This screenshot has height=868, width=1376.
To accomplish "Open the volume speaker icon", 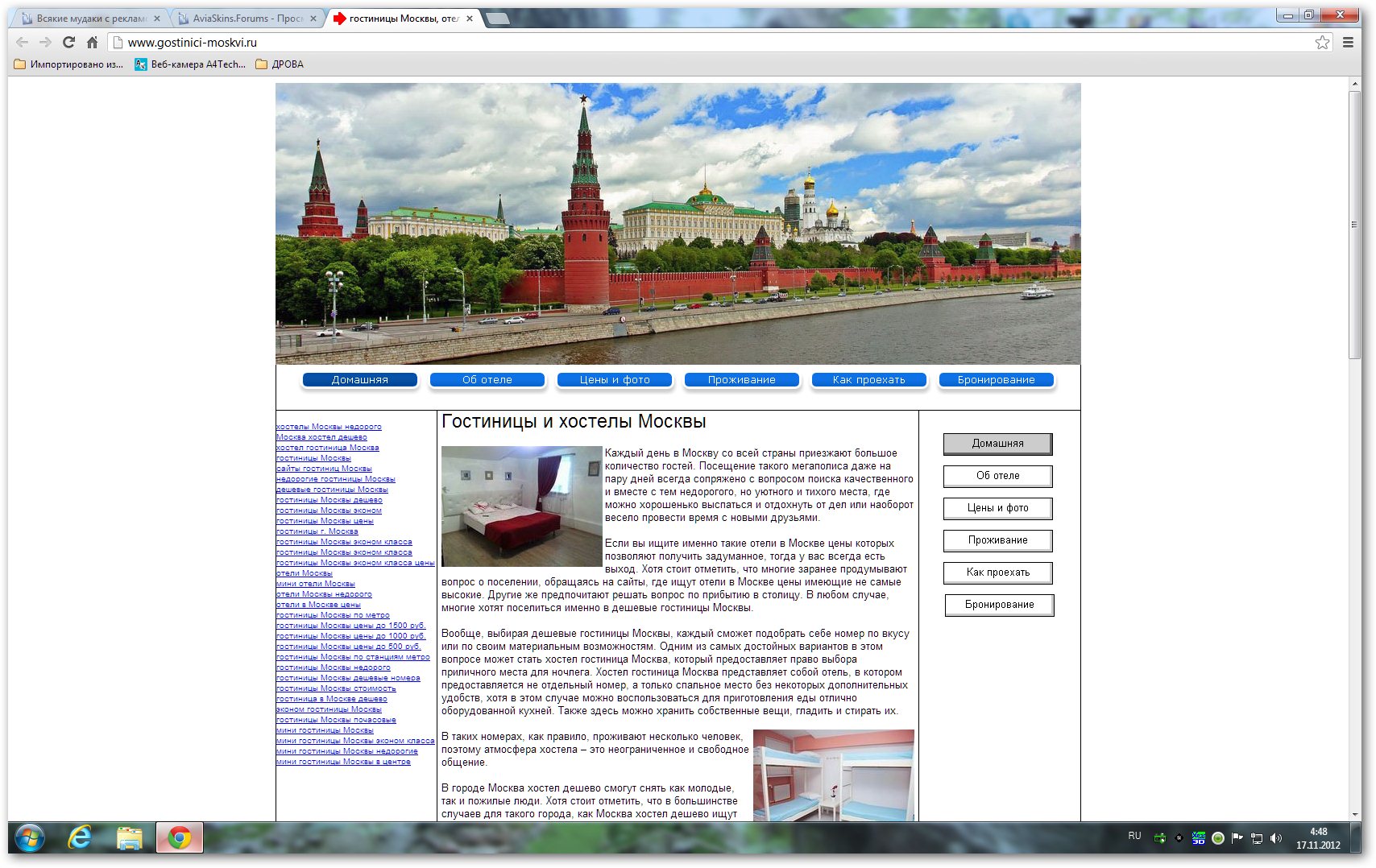I will tap(1276, 838).
